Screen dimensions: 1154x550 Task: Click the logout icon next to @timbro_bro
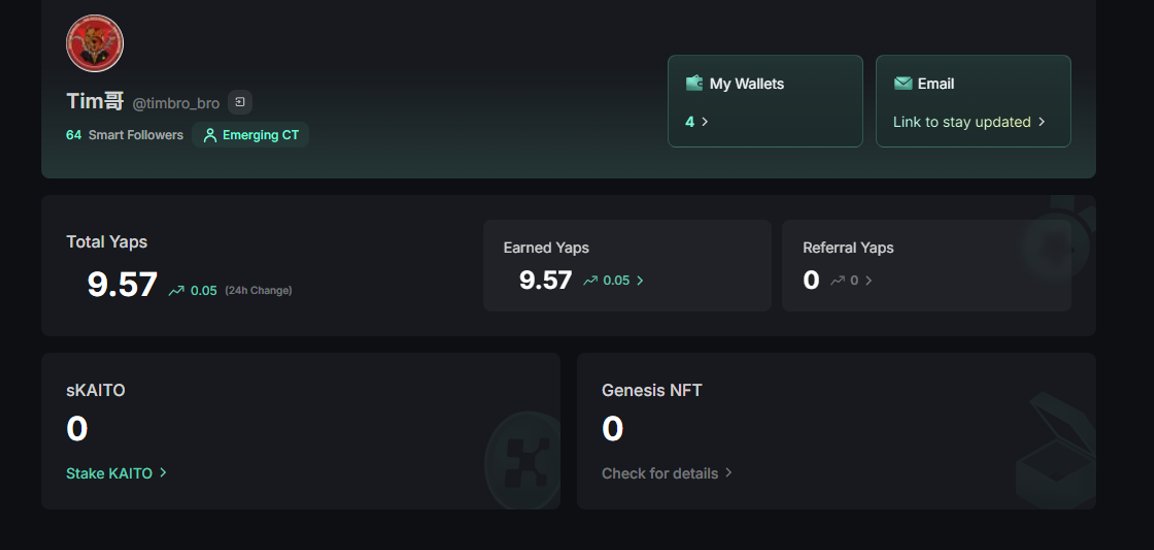(x=240, y=102)
